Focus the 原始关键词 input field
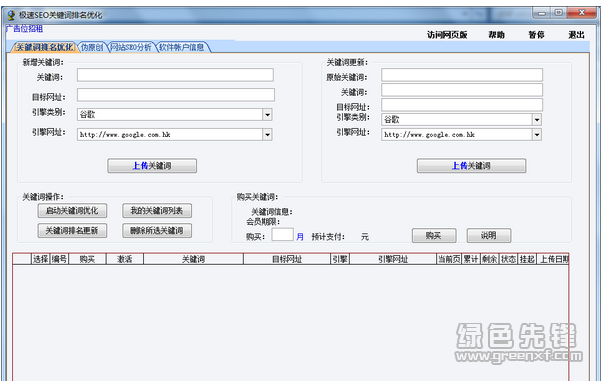Viewport: 604px width, 381px height. 462,75
